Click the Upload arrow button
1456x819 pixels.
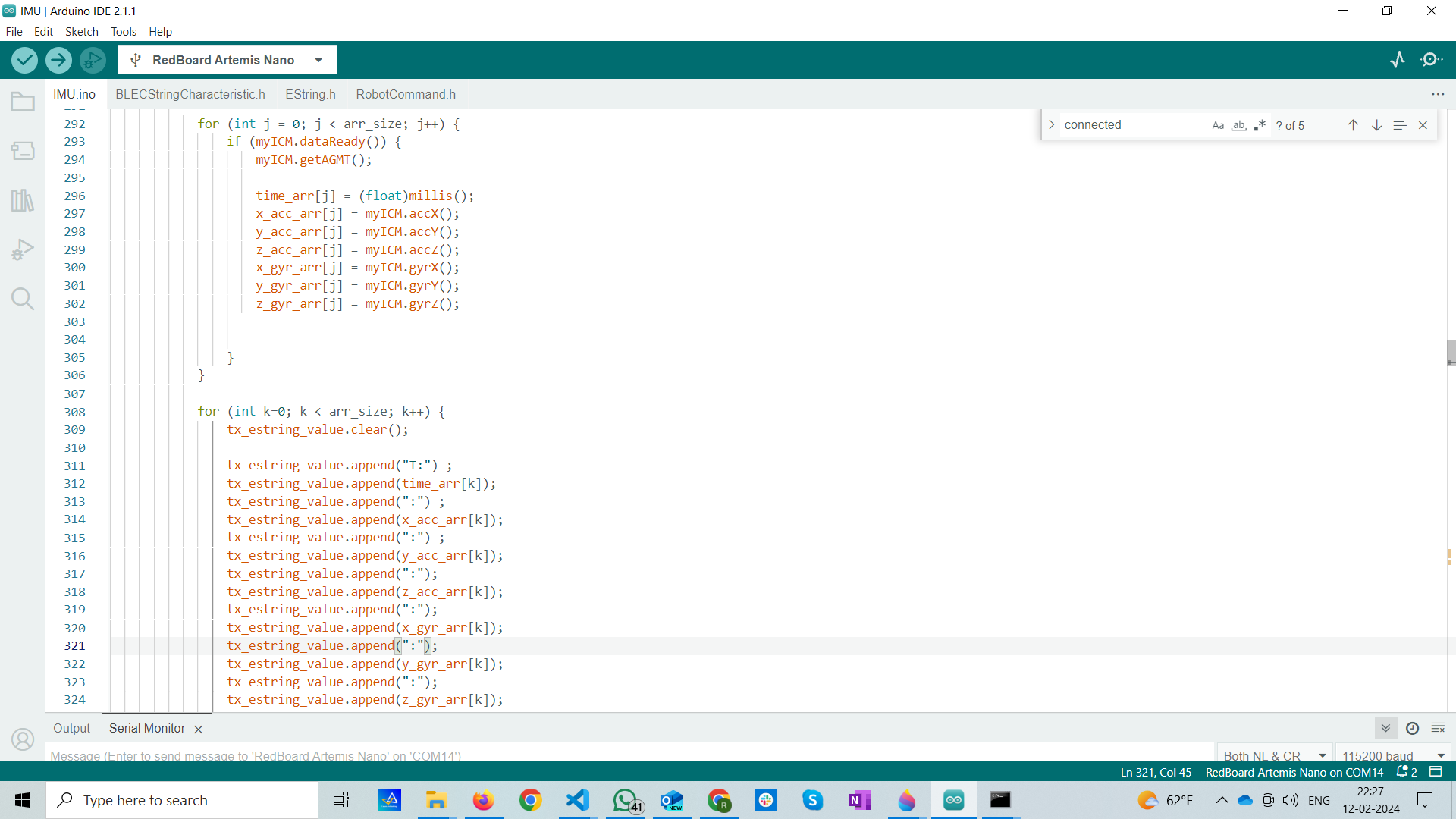[x=58, y=60]
